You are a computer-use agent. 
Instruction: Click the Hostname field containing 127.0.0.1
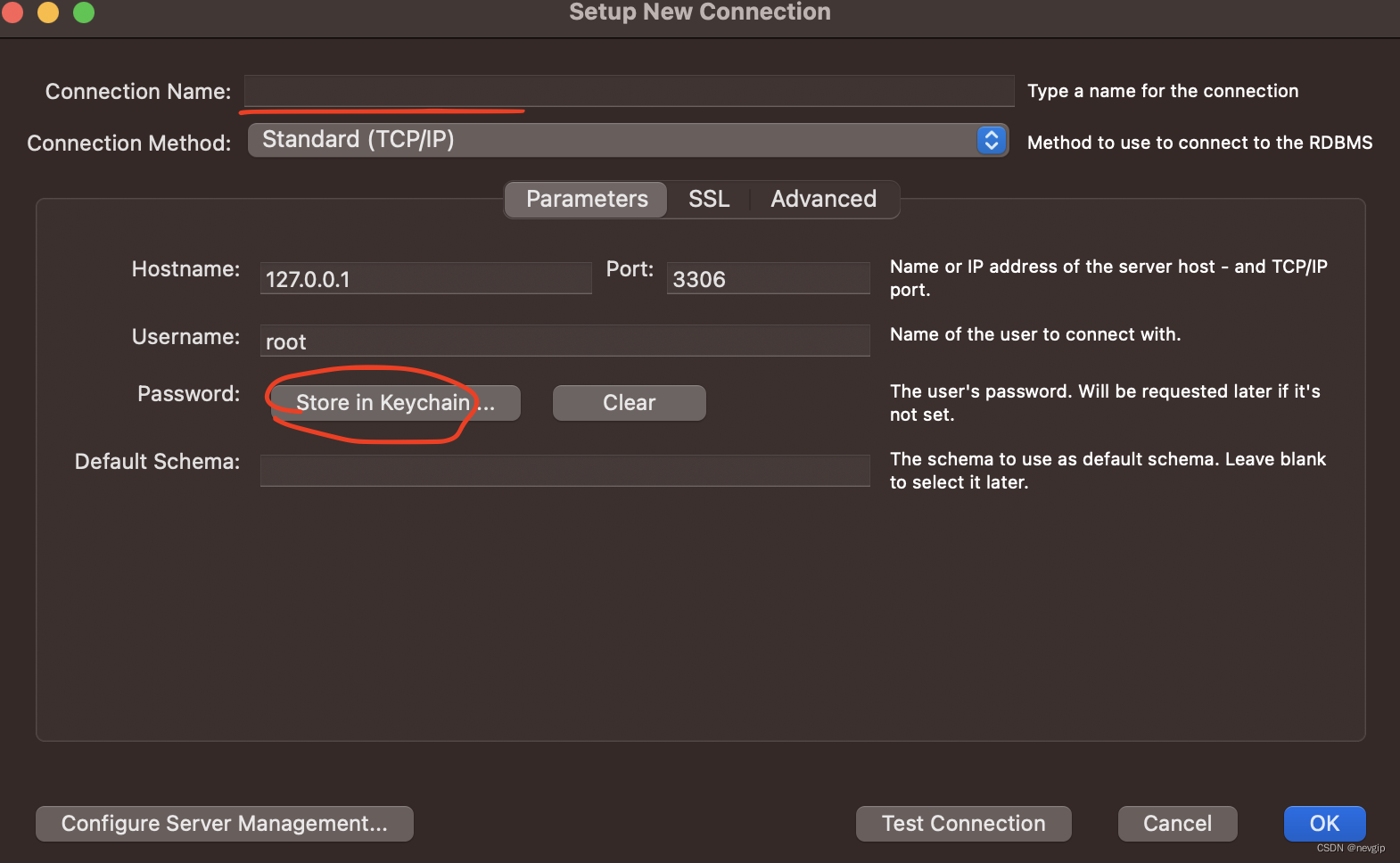pos(425,278)
